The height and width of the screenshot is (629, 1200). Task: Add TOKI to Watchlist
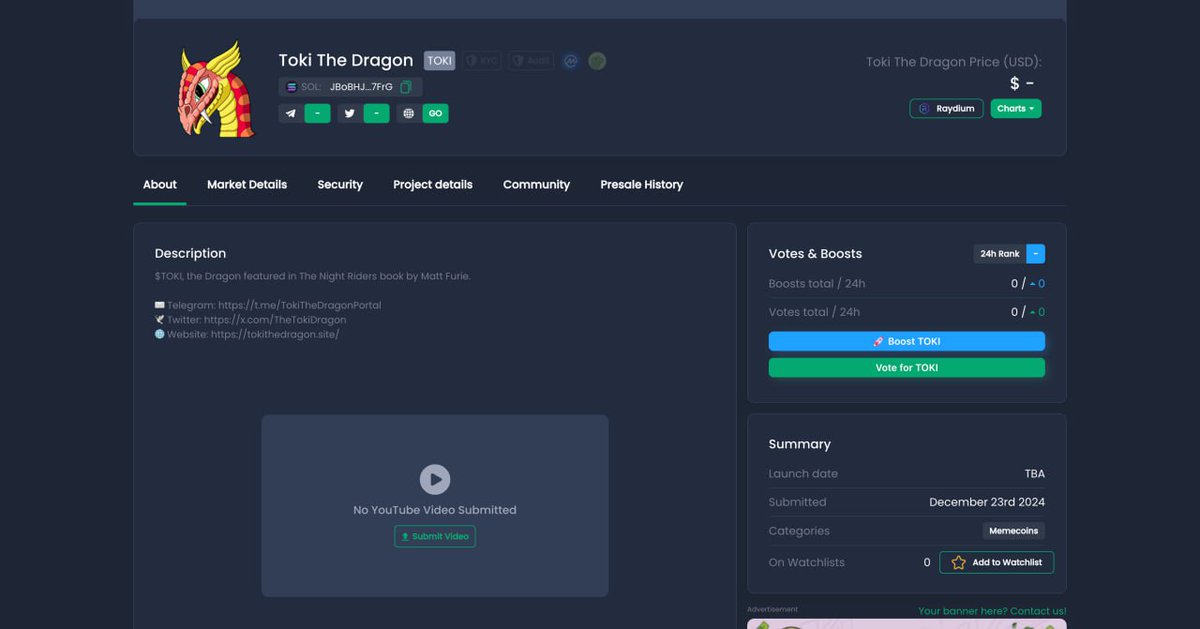[x=996, y=562]
